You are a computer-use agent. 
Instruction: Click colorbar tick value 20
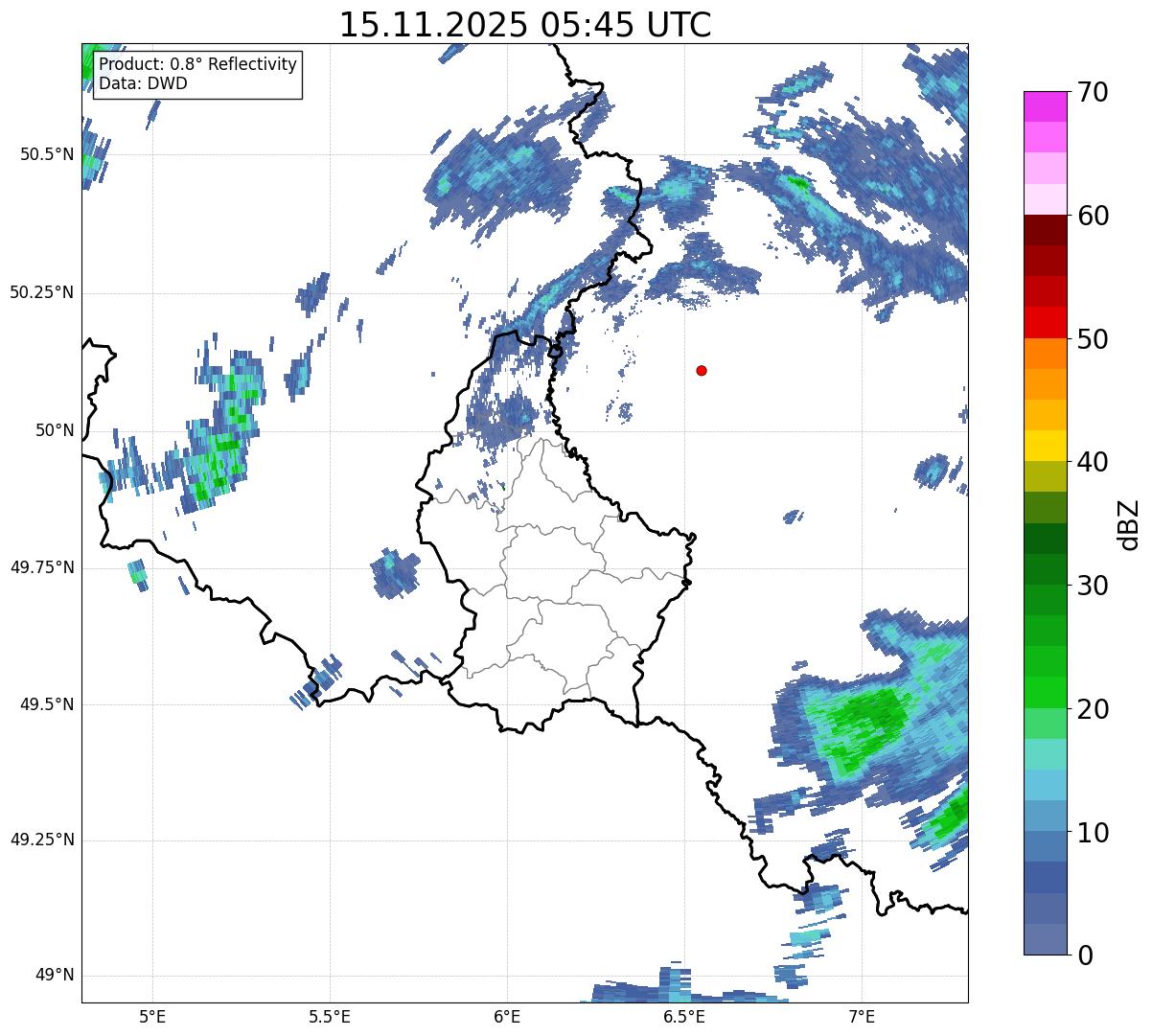pyautogui.click(x=1092, y=709)
